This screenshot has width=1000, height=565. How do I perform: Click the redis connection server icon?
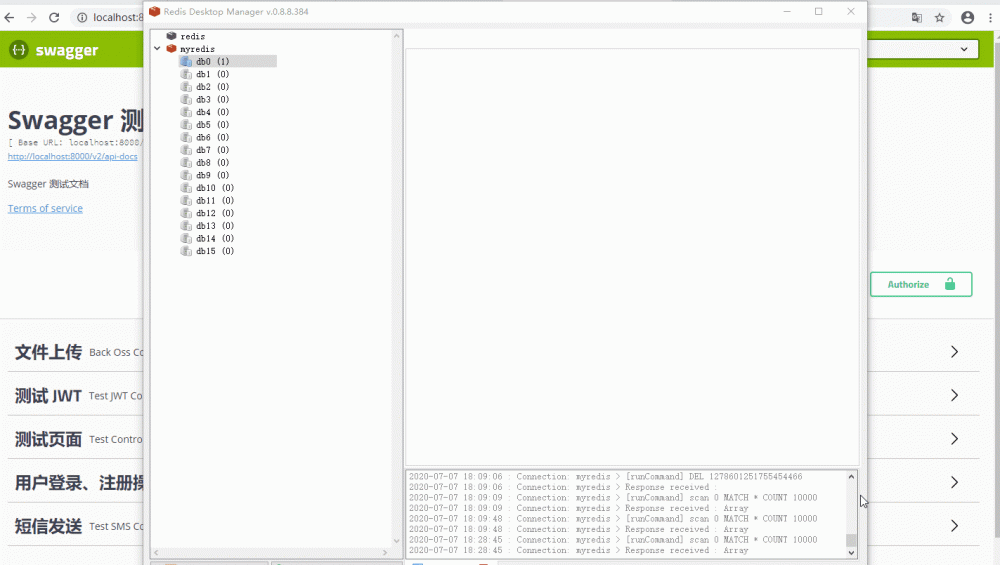coord(171,36)
